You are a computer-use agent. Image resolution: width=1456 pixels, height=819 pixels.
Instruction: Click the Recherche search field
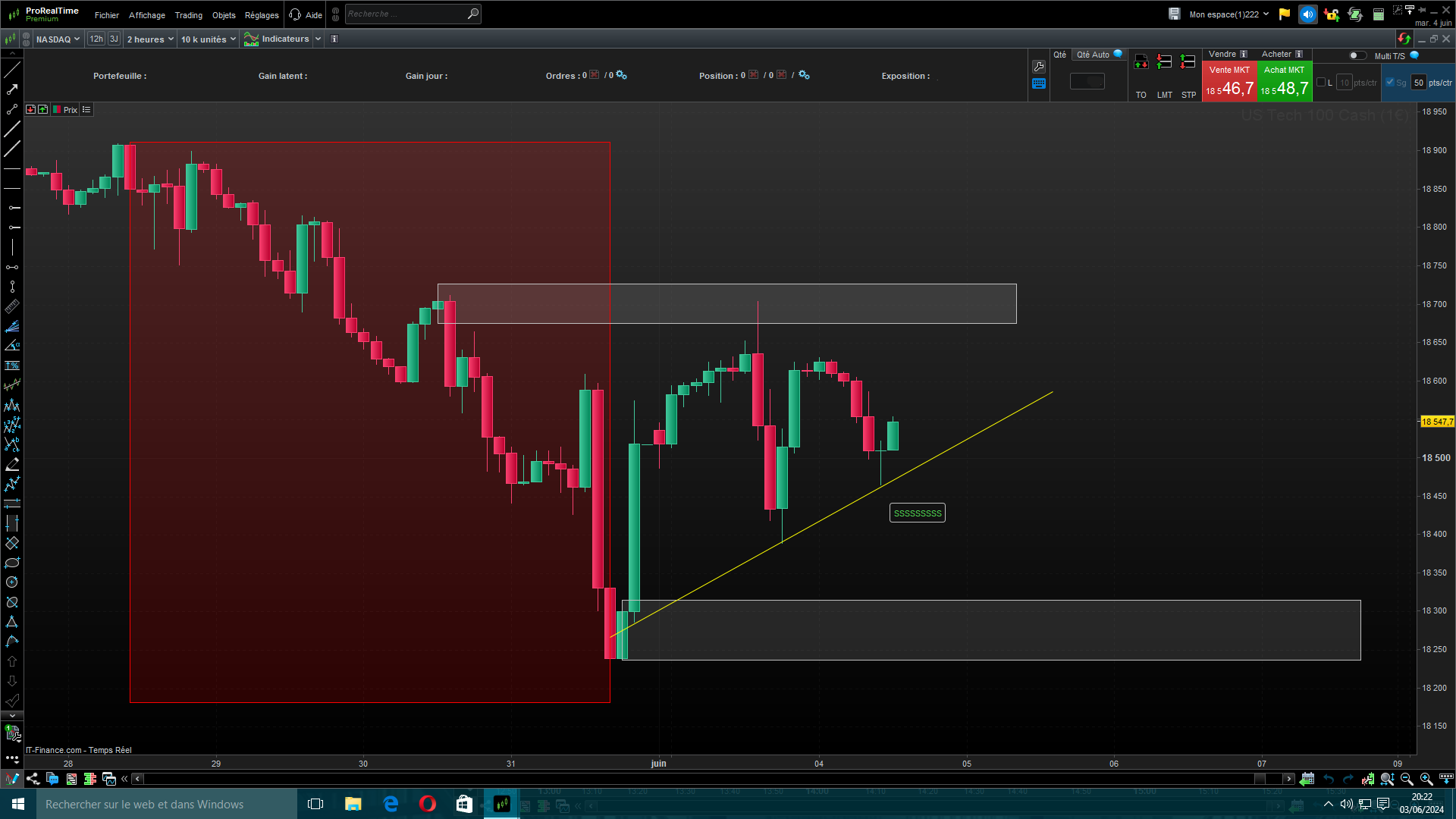[406, 14]
